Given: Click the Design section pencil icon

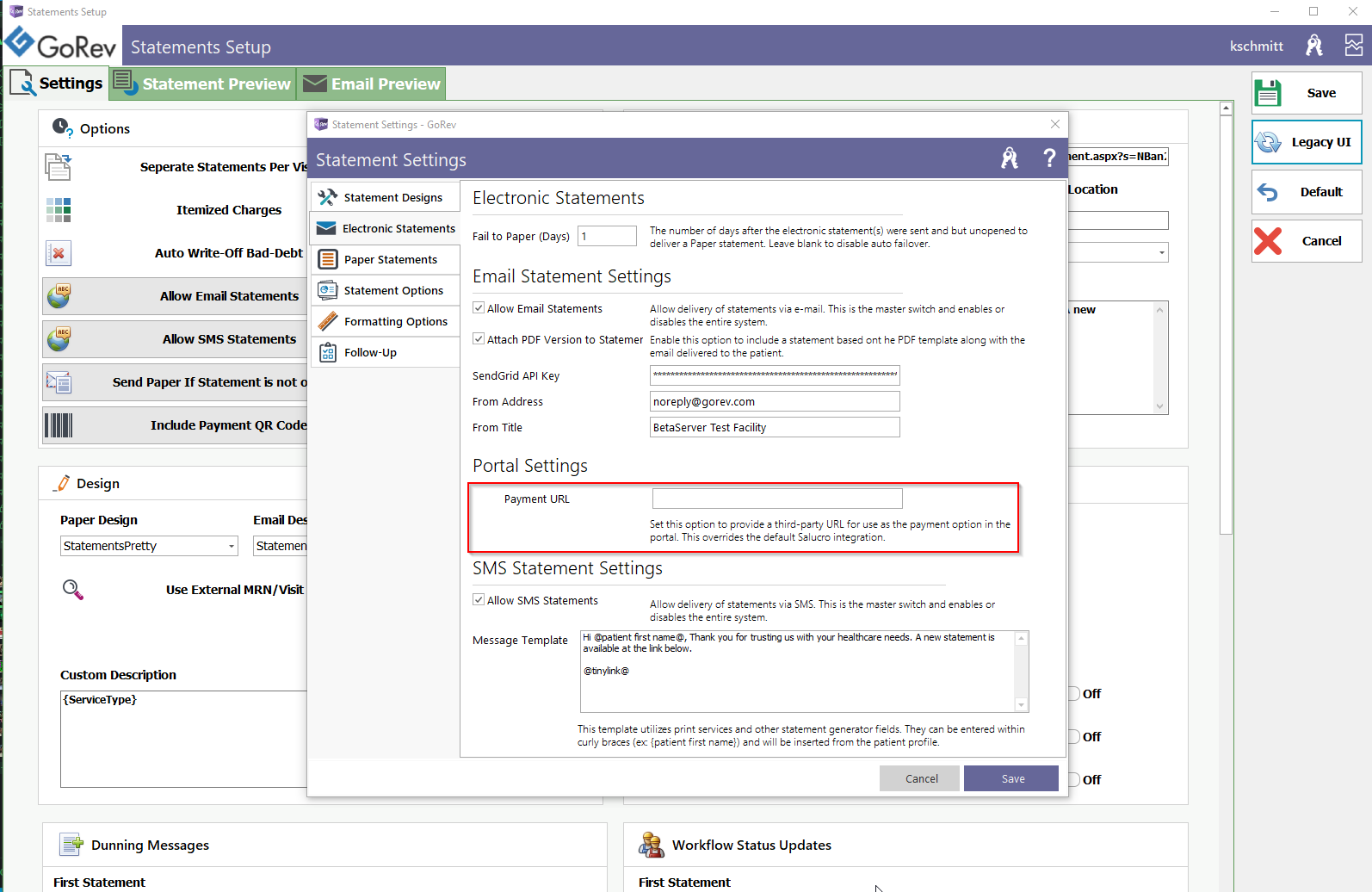Looking at the screenshot, I should pyautogui.click(x=62, y=483).
